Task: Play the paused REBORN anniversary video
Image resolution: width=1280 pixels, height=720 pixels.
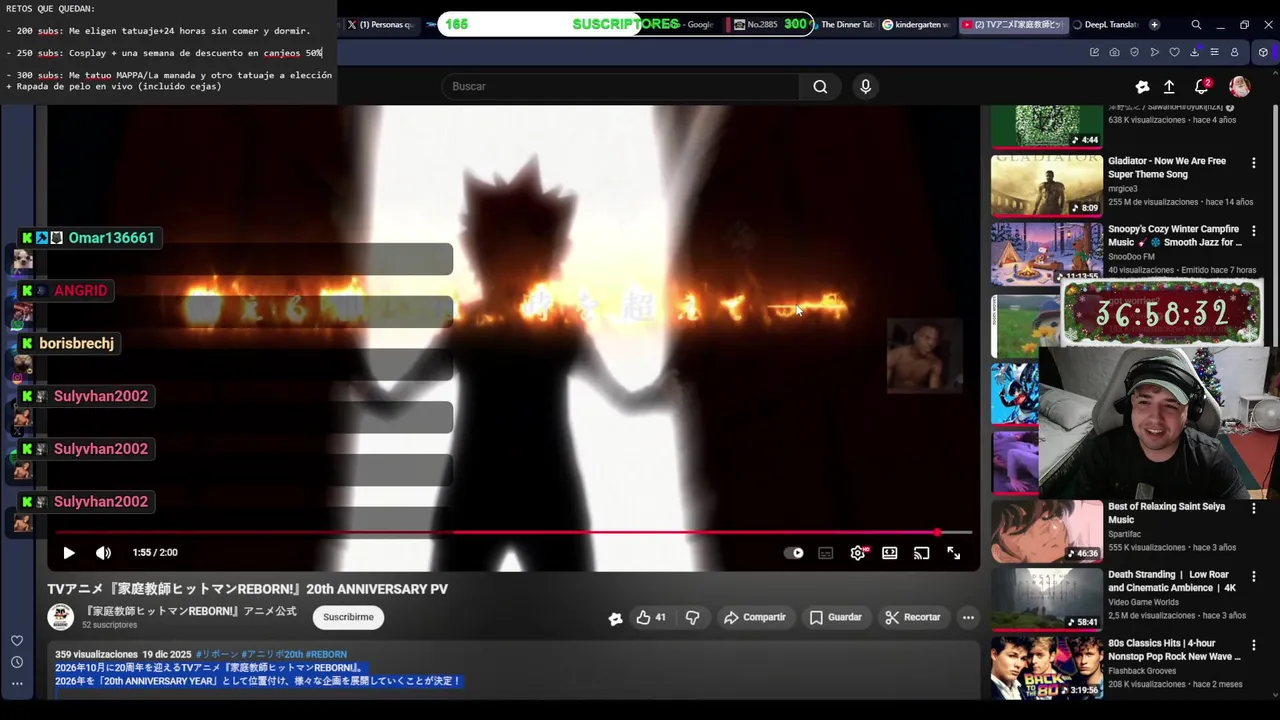Action: [69, 553]
